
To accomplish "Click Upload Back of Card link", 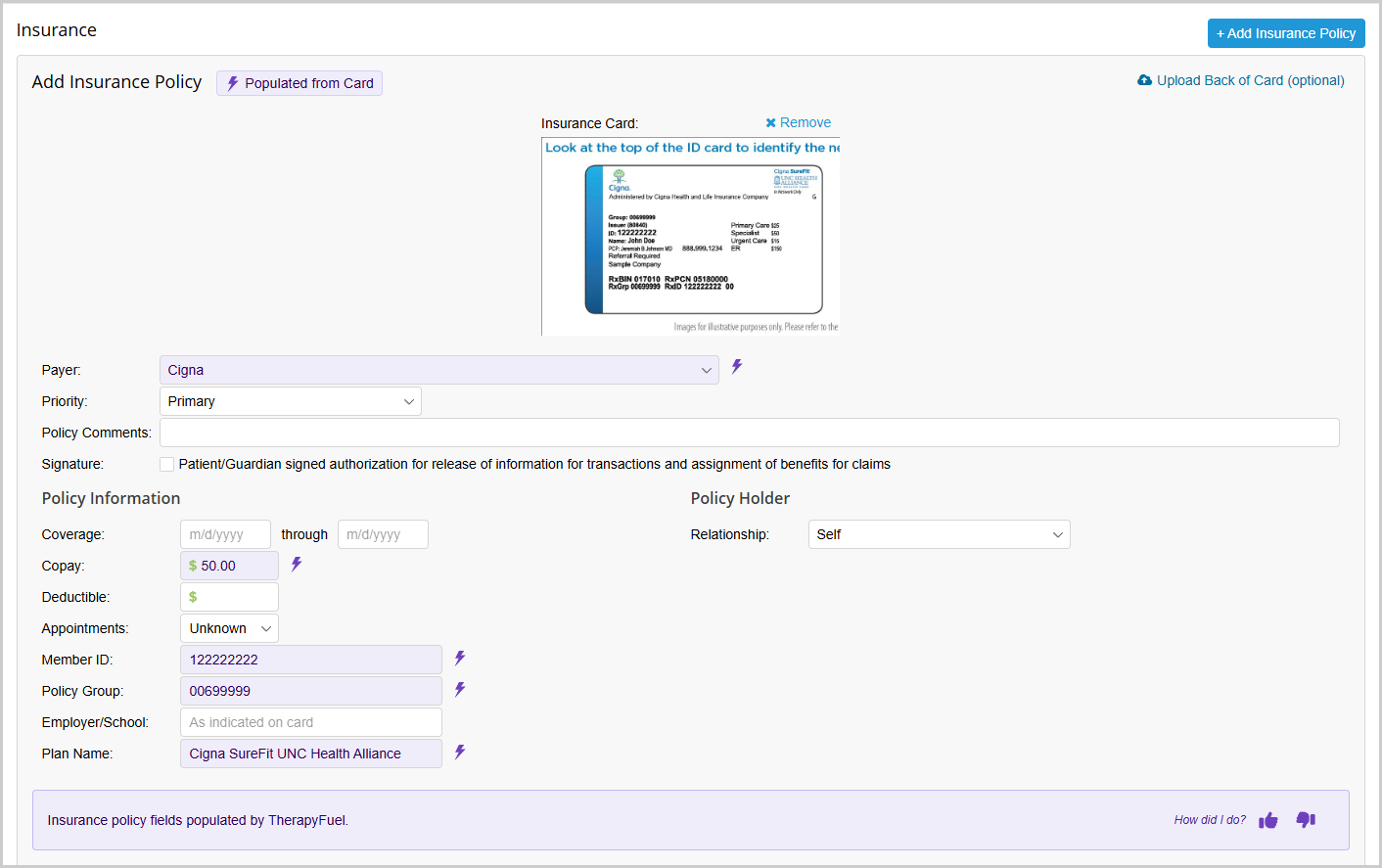I will coord(1241,80).
